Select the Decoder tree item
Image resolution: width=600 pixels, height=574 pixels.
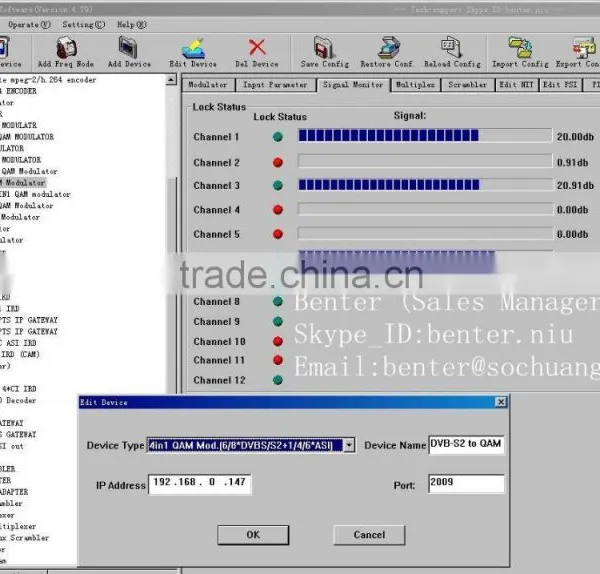pyautogui.click(x=18, y=400)
